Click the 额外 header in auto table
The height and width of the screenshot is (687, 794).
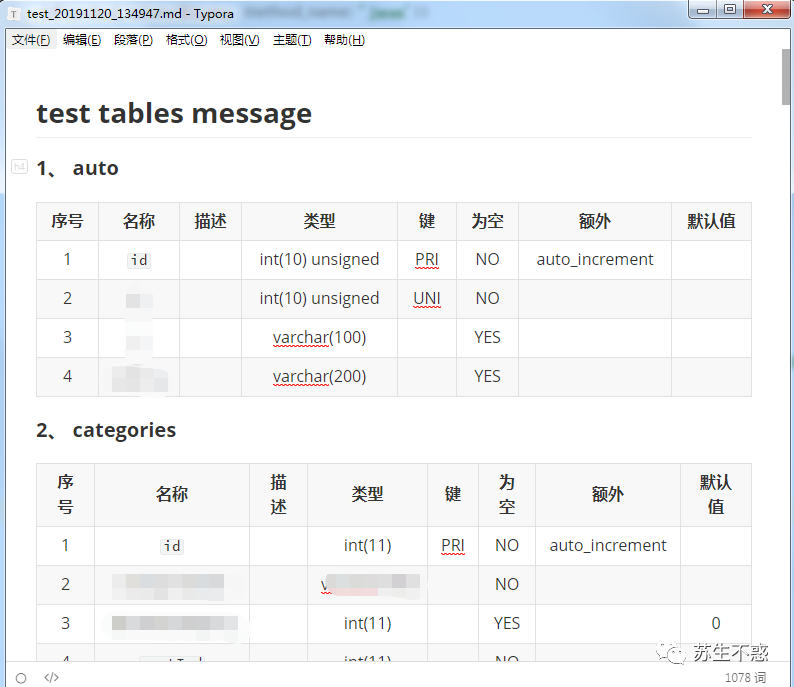coord(595,221)
